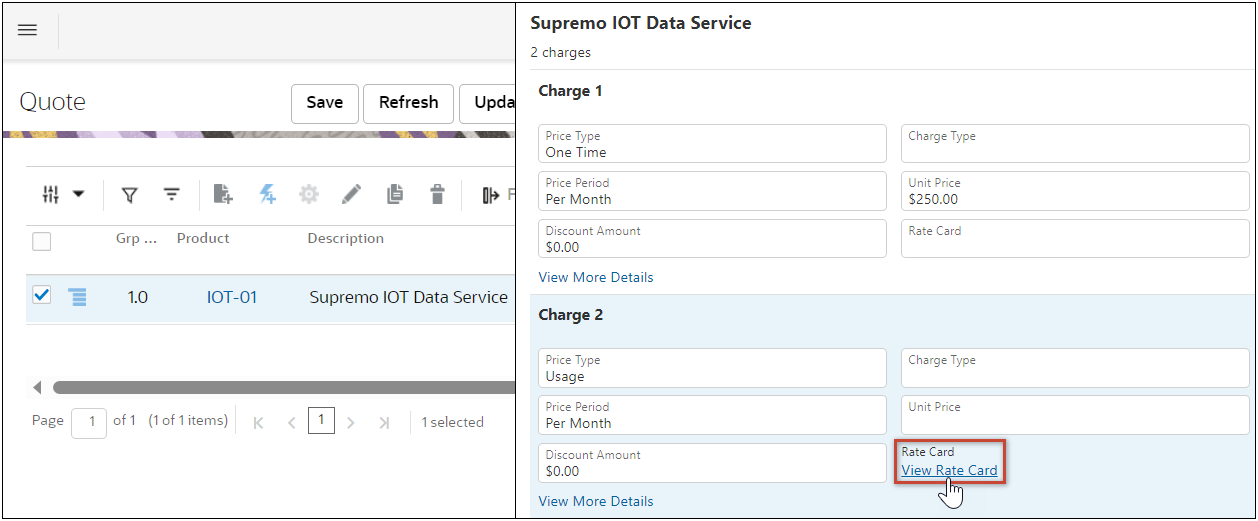Image resolution: width=1258 pixels, height=521 pixels.
Task: Toggle the select-all header checkbox
Action: [42, 241]
